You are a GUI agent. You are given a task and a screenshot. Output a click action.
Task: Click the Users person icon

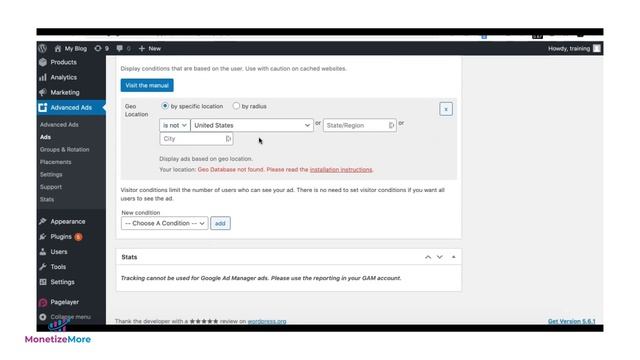click(x=43, y=251)
